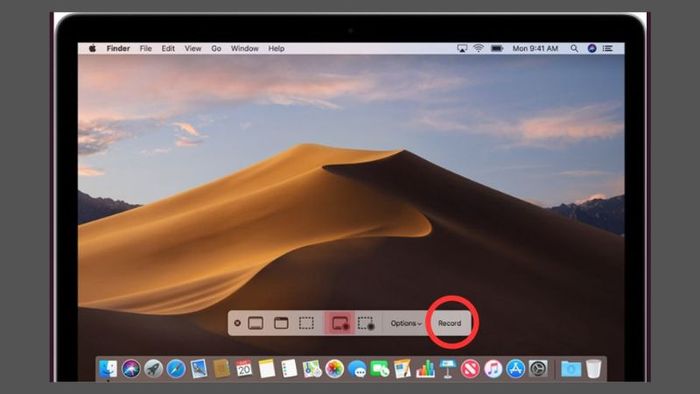Click the AirPlay display icon in menu bar
Screen dimensions: 700x394
462,48
